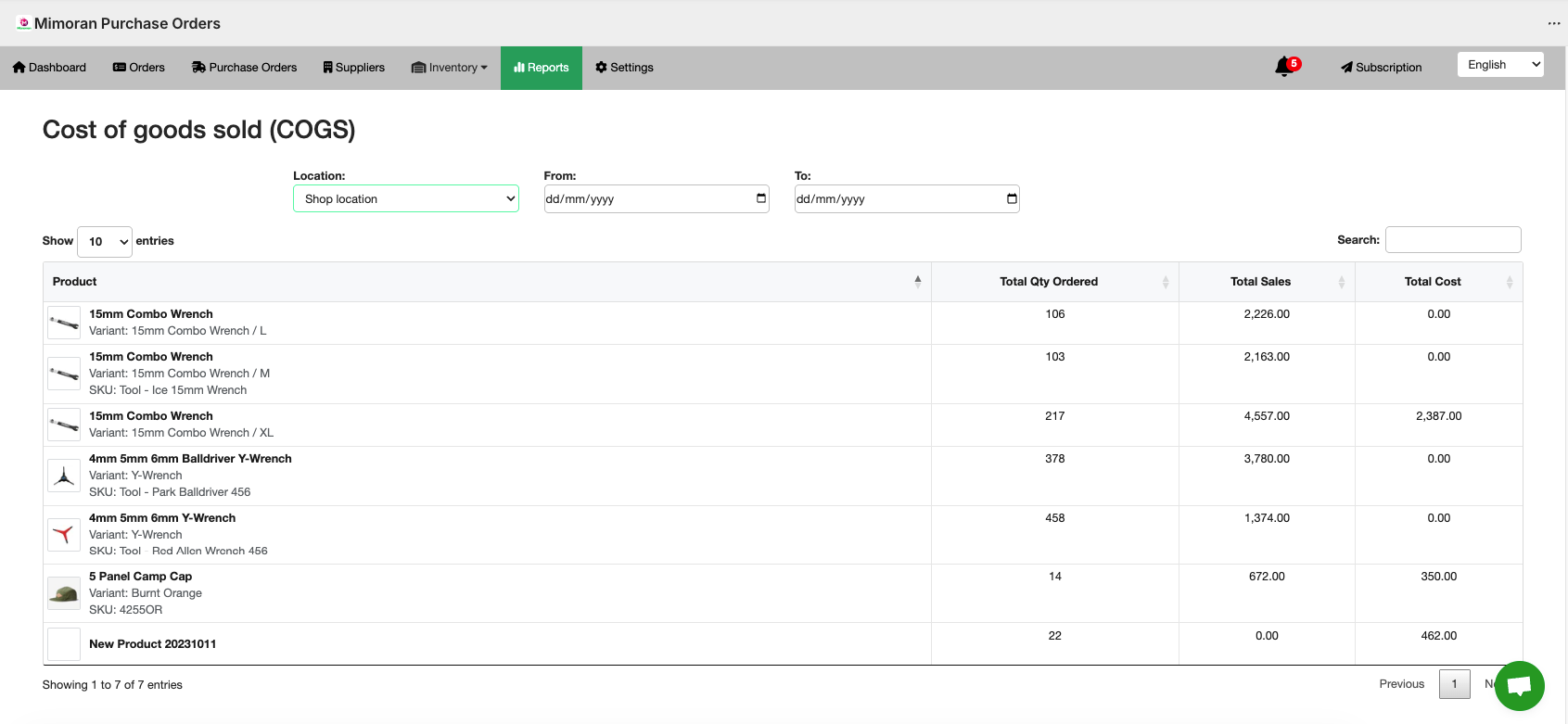This screenshot has height=724, width=1568.
Task: Open the Shop location dropdown
Action: pos(406,198)
